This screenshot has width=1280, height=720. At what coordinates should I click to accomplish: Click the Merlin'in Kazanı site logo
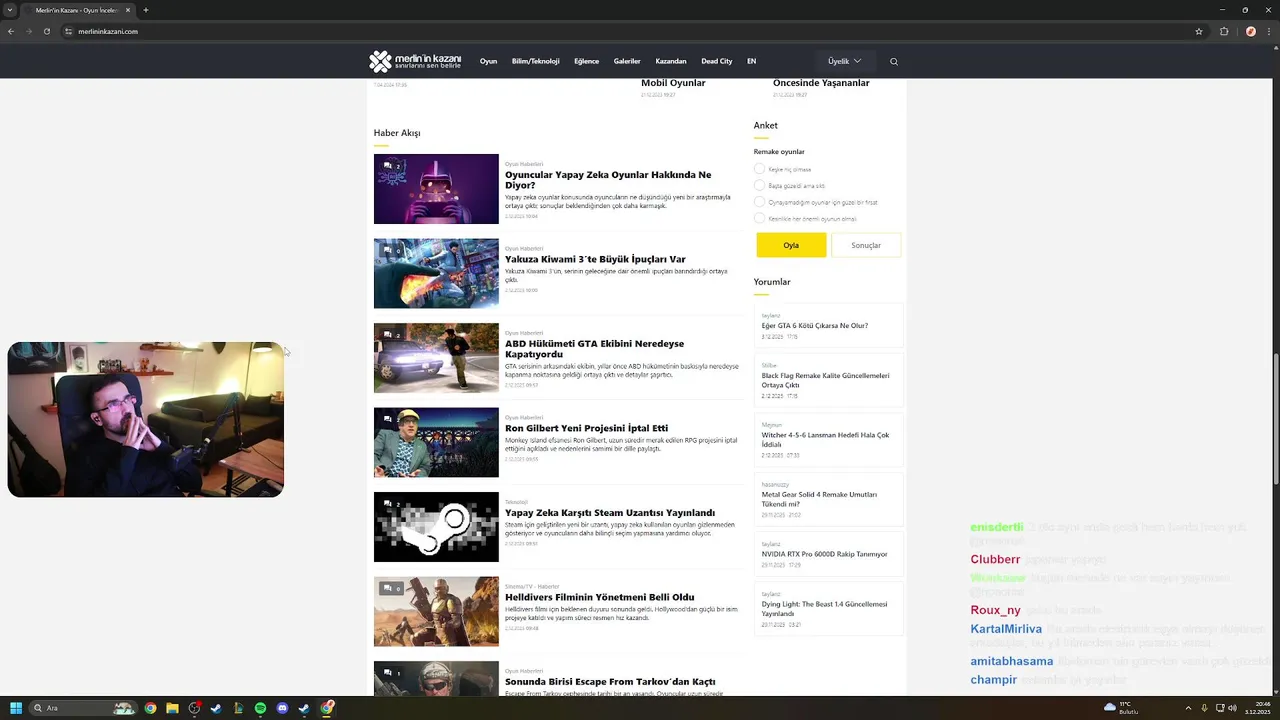(415, 61)
